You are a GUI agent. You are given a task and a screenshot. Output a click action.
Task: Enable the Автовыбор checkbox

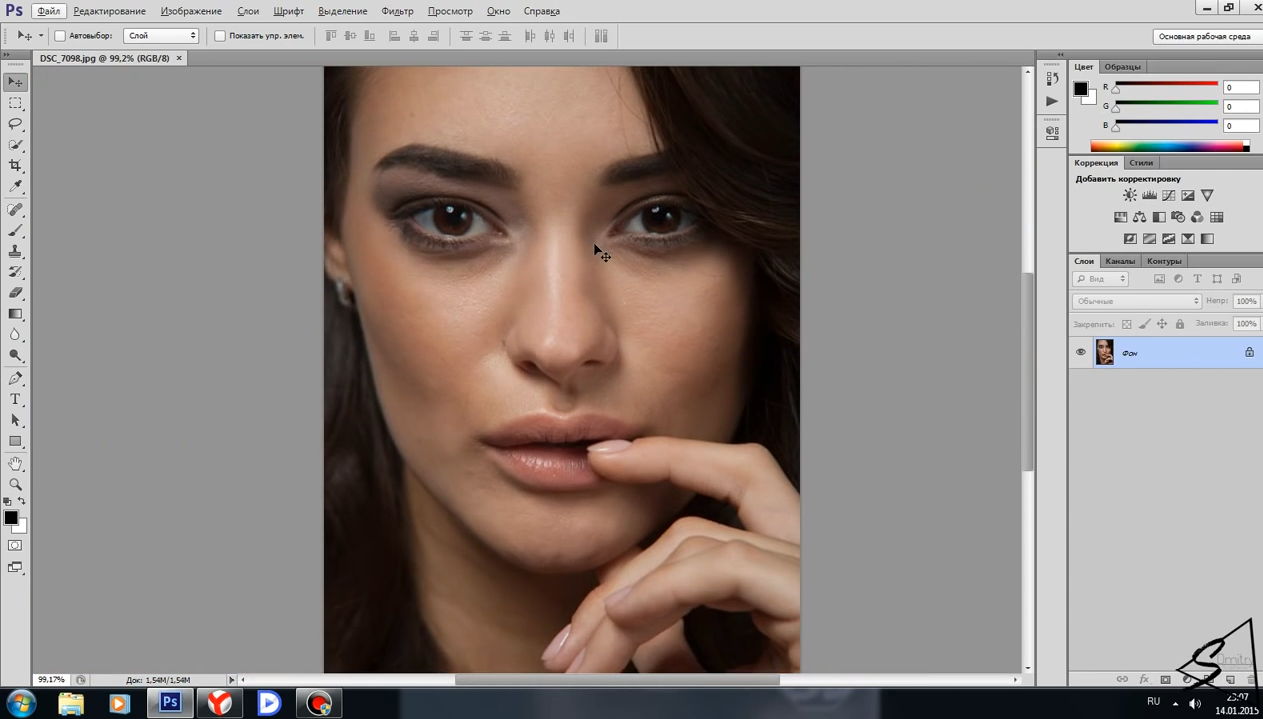tap(60, 36)
